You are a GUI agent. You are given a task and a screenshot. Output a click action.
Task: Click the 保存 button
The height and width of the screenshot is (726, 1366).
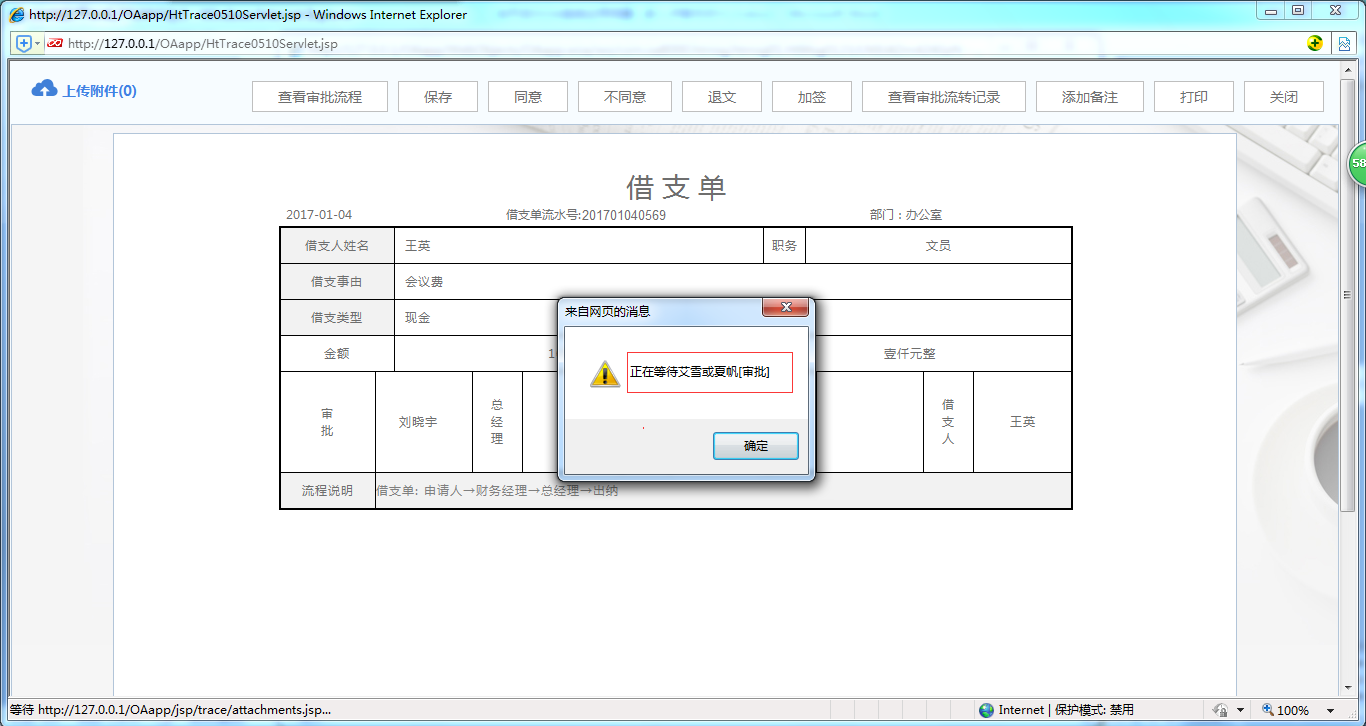tap(438, 97)
